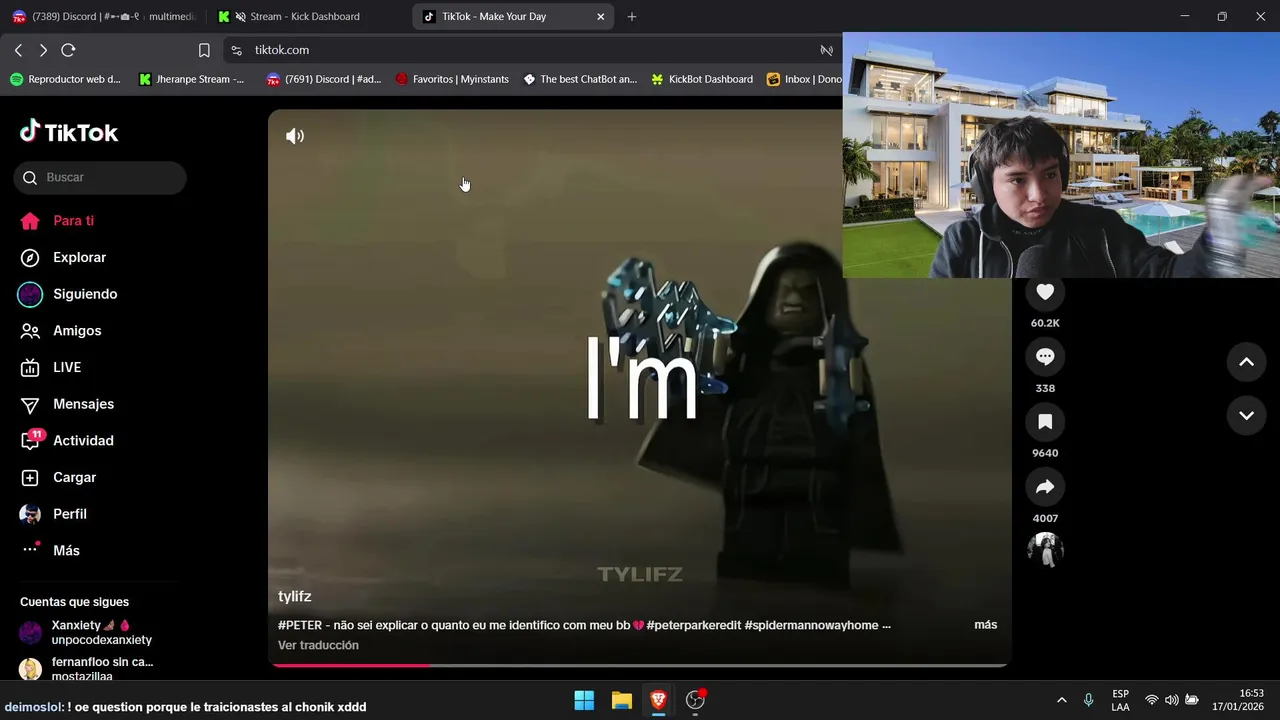
Task: Open the comments showing 338
Action: 1045,357
